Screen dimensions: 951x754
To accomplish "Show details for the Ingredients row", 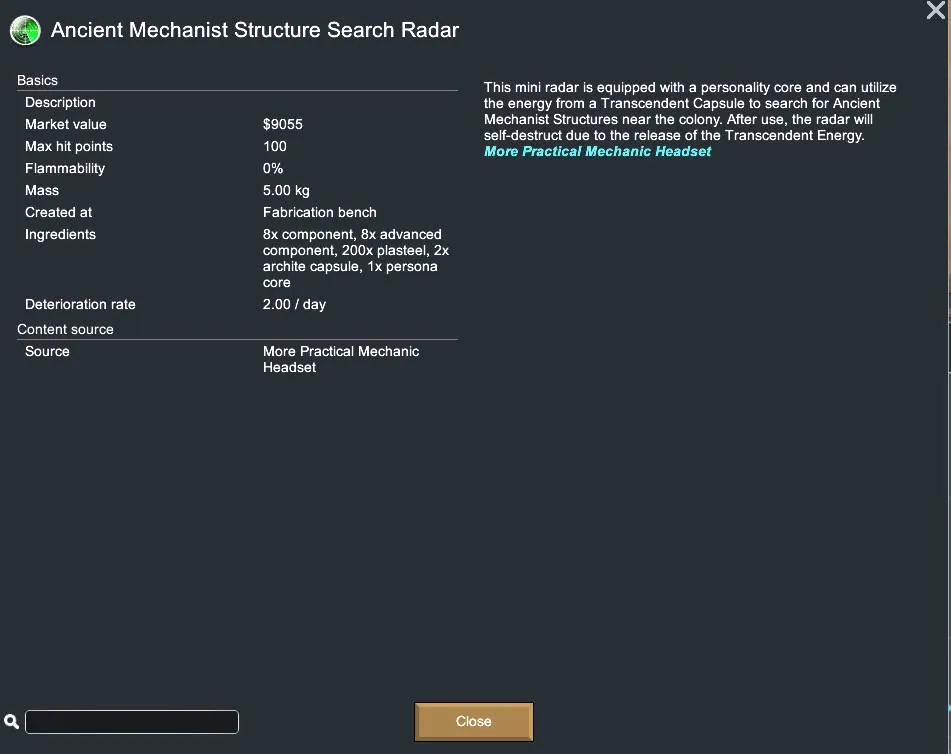I will (x=237, y=258).
